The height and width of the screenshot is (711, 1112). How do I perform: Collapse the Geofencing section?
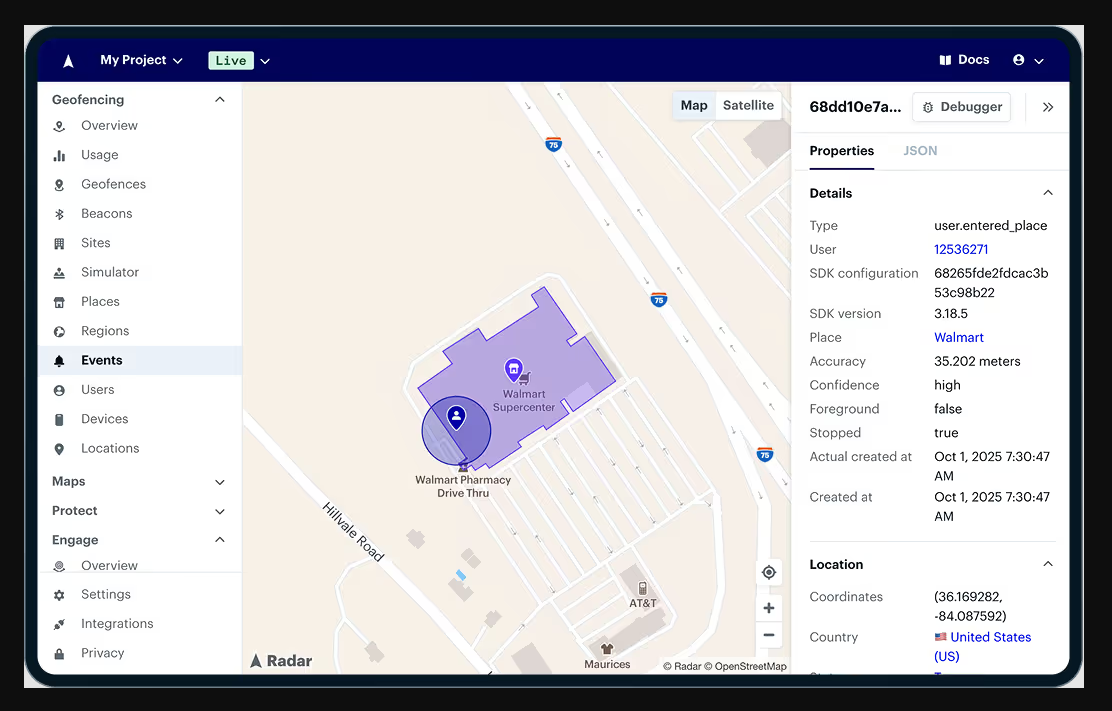(x=220, y=100)
